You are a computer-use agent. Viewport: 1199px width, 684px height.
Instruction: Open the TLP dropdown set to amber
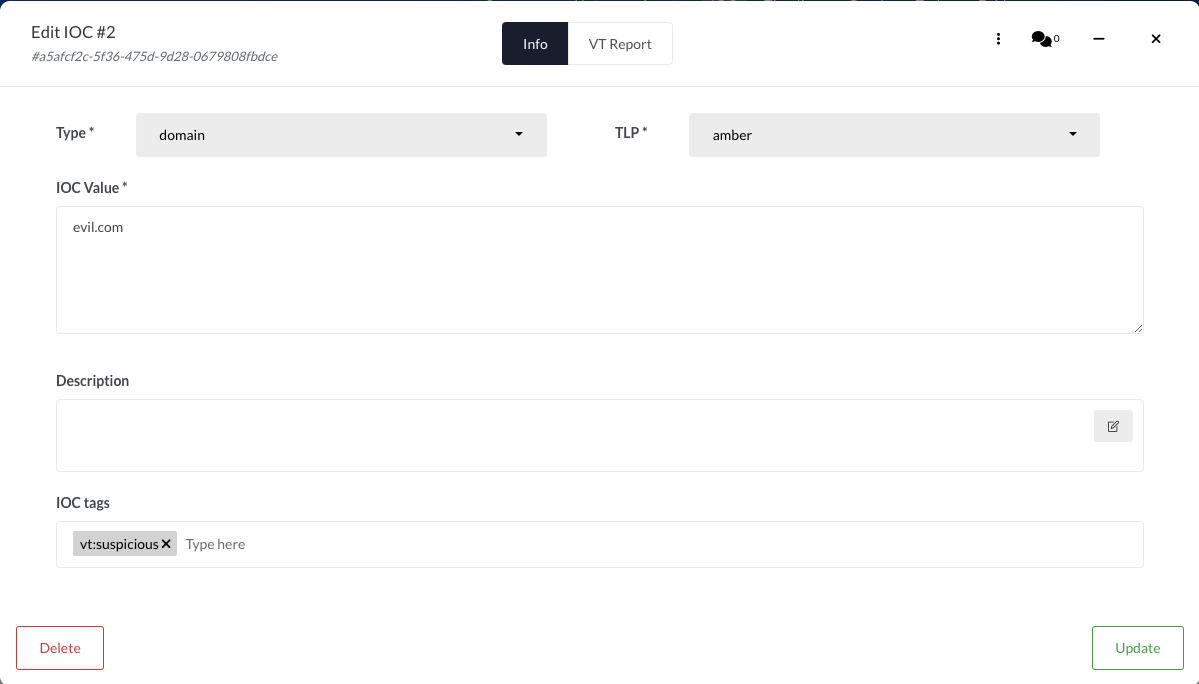(x=894, y=135)
